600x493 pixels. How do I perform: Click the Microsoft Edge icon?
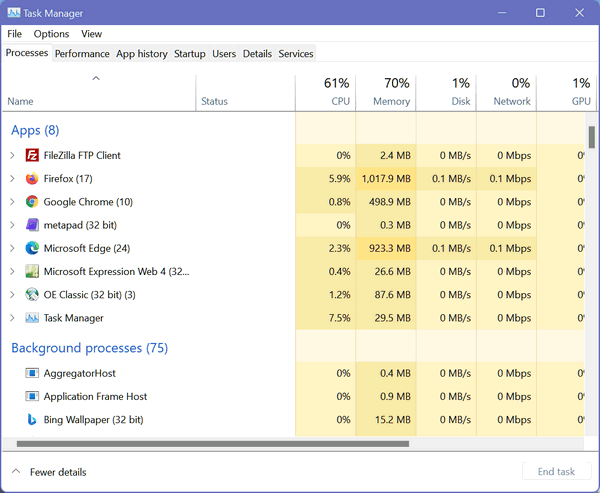coord(32,248)
